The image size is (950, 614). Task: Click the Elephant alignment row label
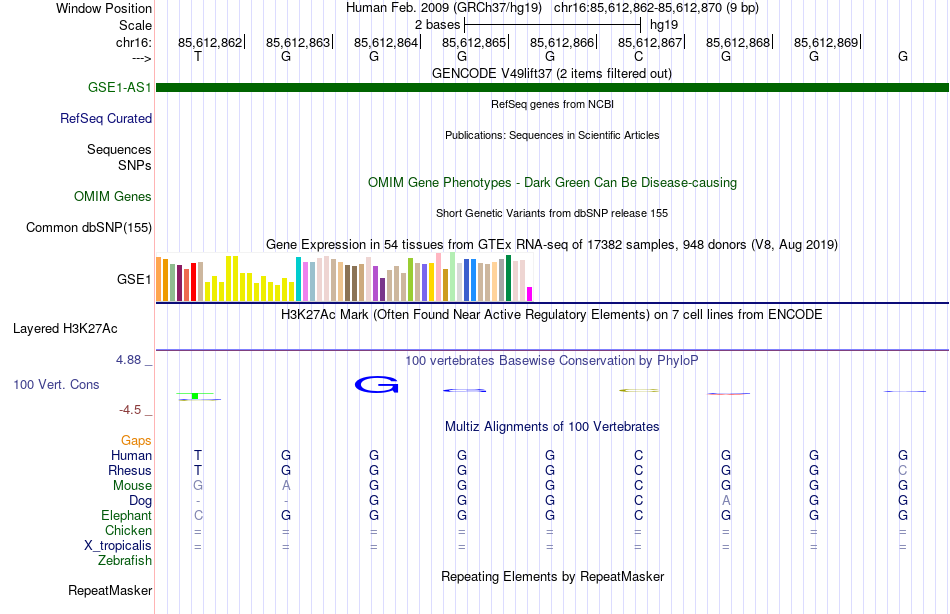click(127, 515)
